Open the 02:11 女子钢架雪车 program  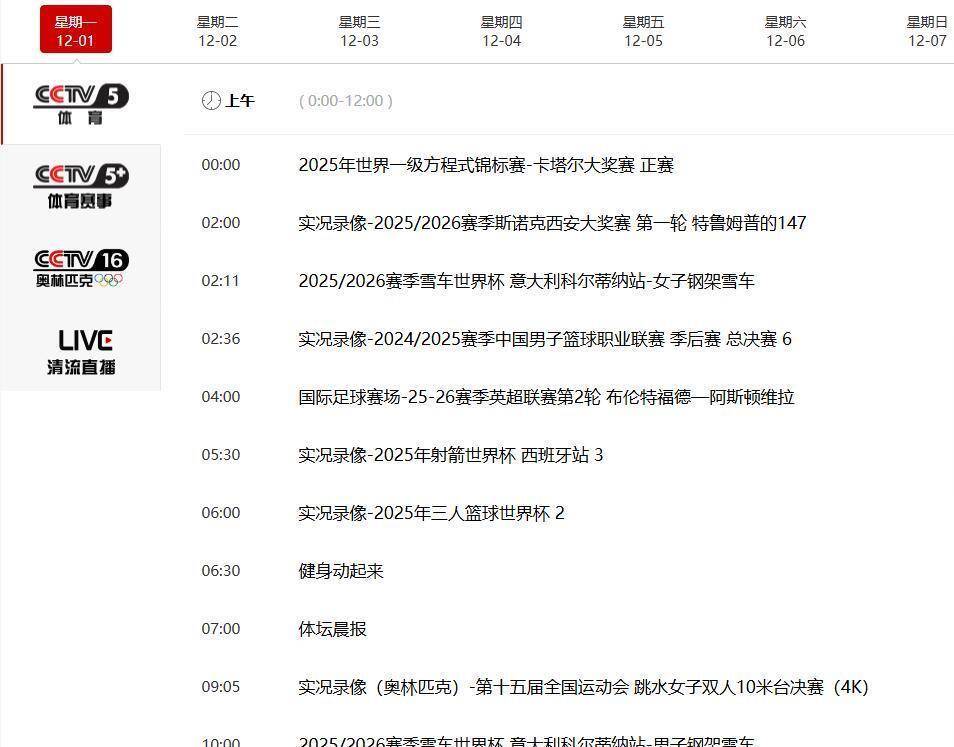[526, 281]
